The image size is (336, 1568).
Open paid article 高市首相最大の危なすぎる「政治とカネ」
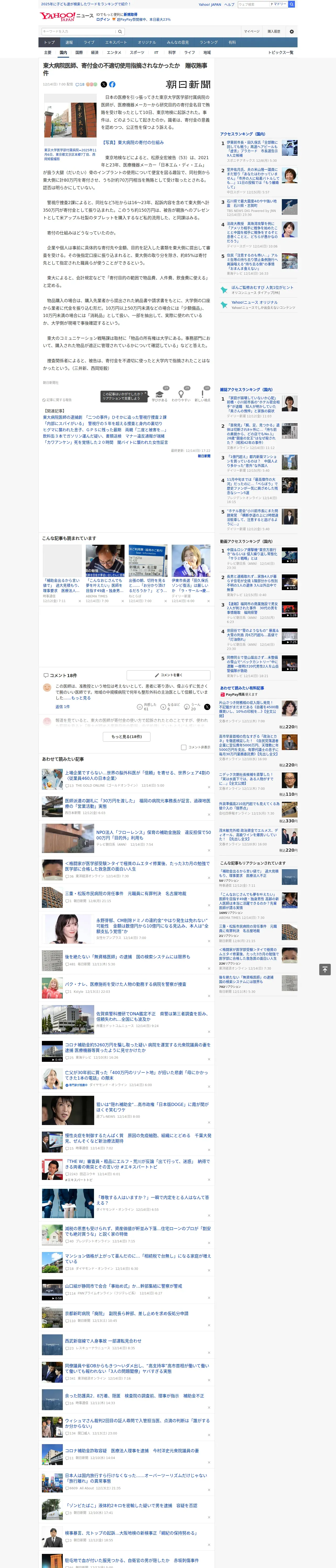249,746
